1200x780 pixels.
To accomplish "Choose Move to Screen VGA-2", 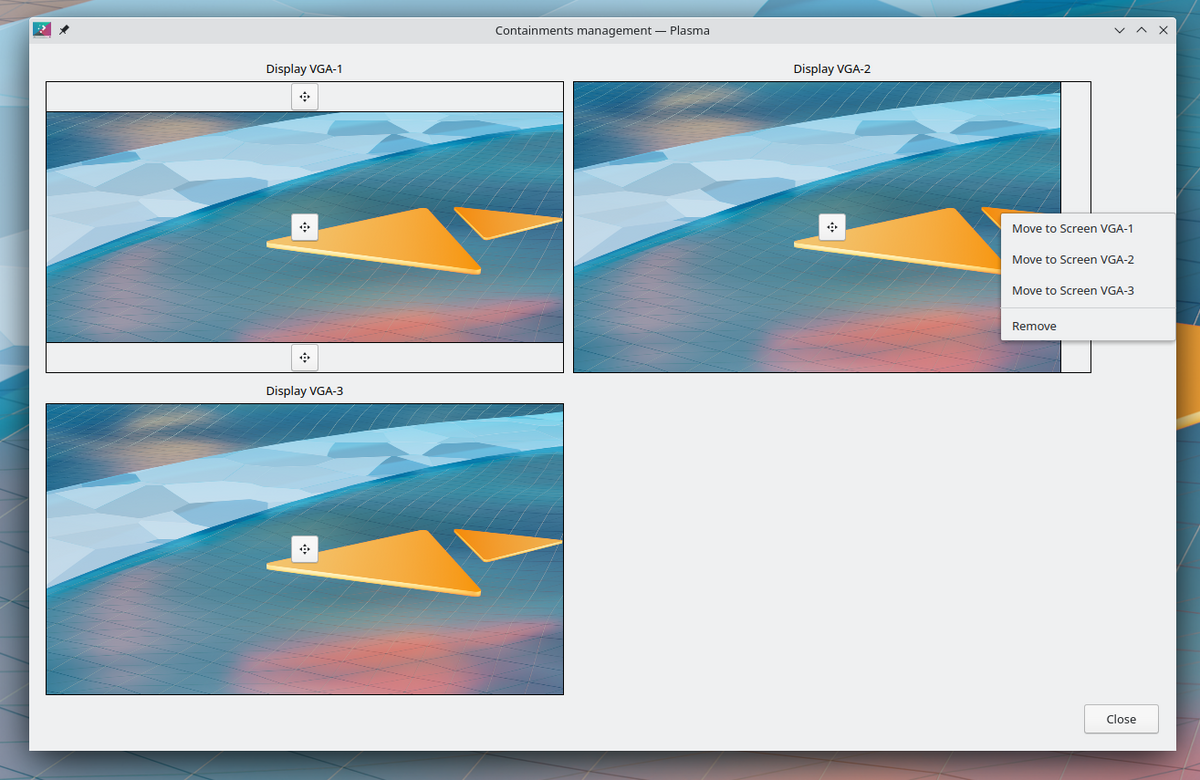I will [x=1072, y=260].
